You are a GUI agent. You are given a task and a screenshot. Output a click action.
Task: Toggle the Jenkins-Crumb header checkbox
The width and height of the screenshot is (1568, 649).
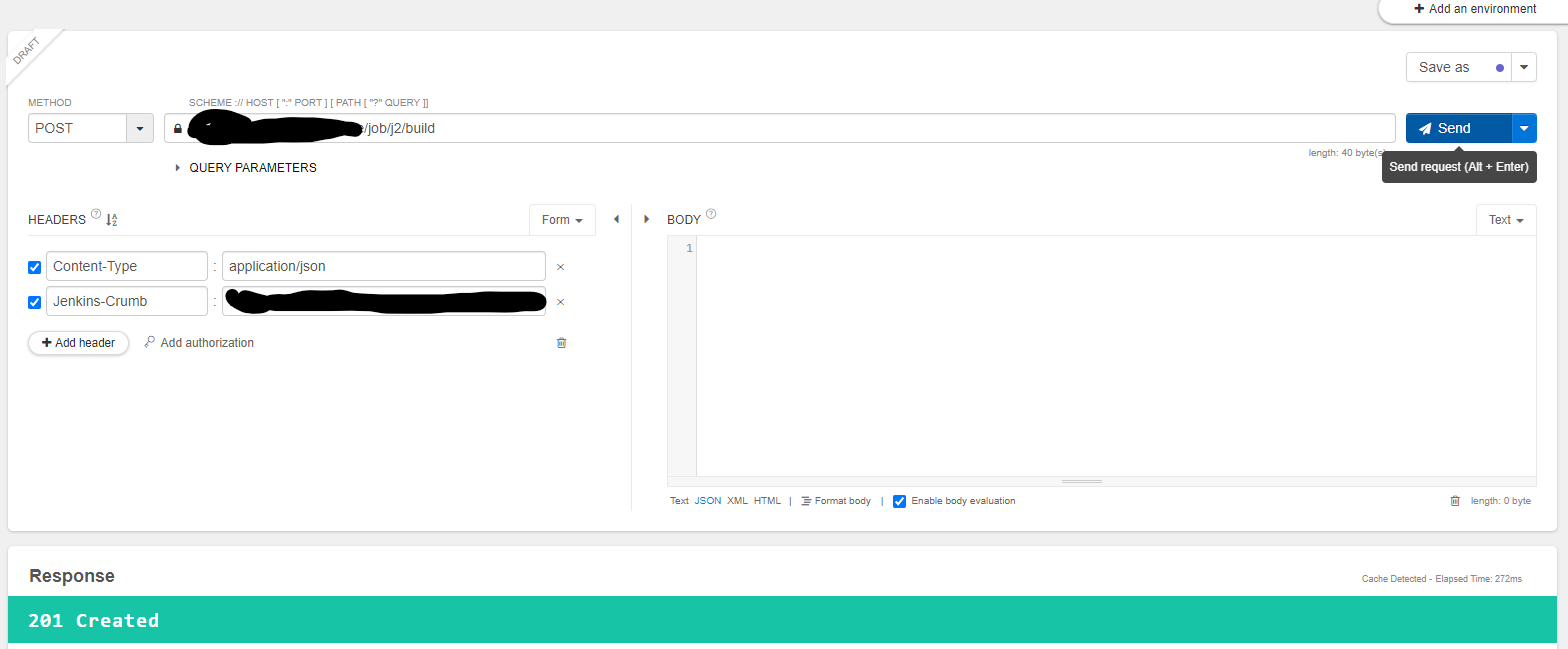(x=35, y=302)
